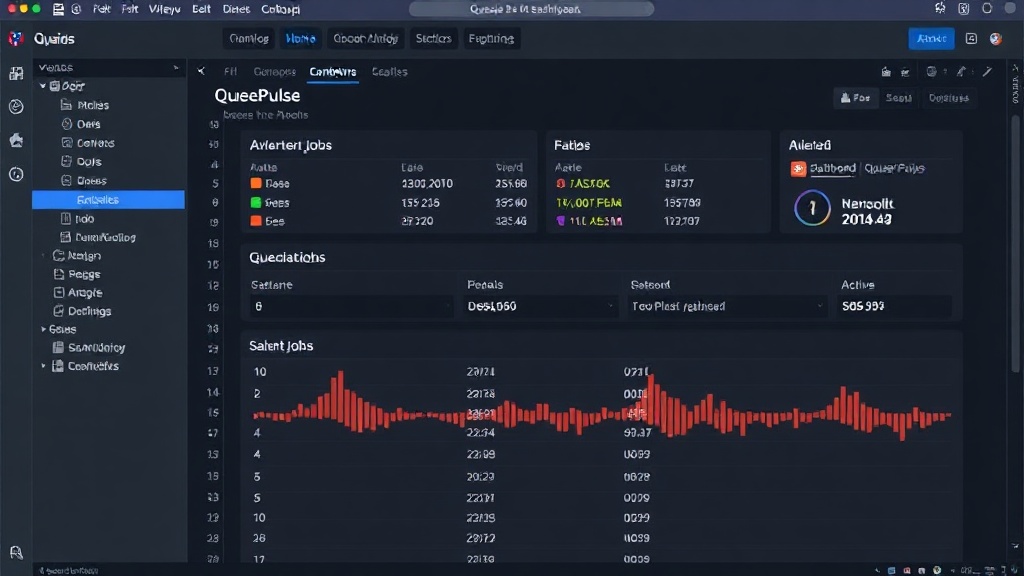
Task: Click the globe icon in content toolbar
Action: [931, 71]
